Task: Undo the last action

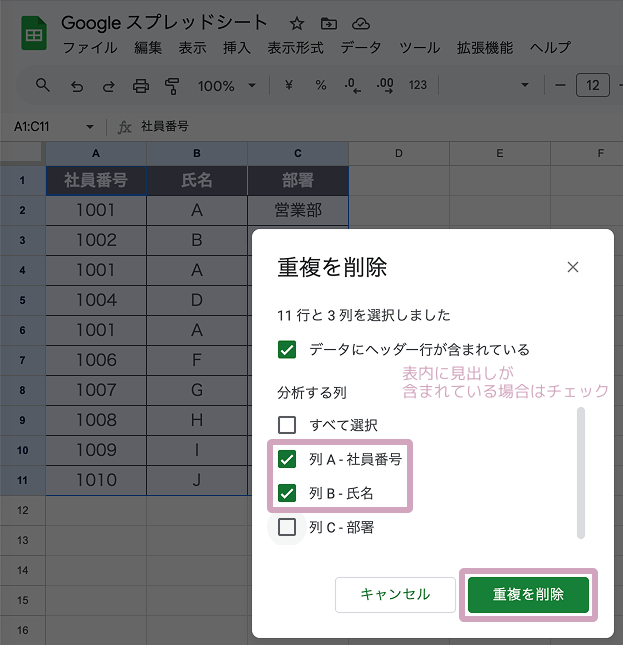Action: point(76,86)
